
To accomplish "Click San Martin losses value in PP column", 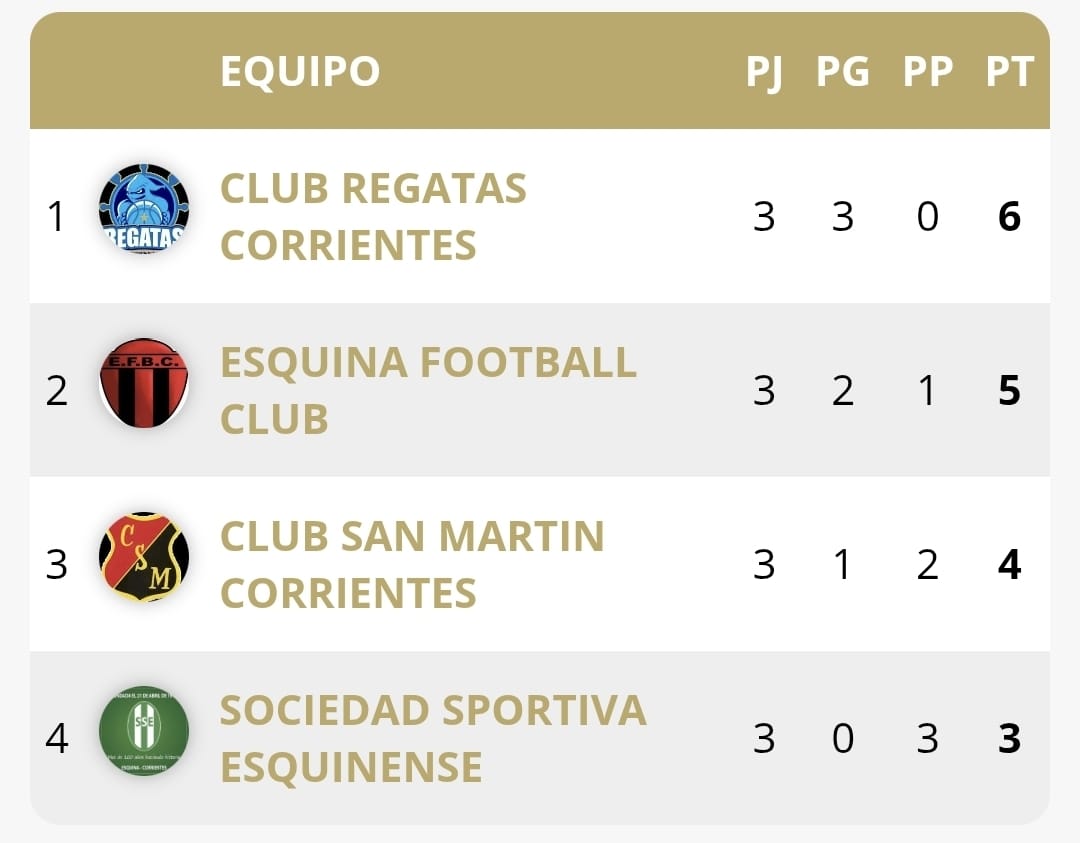I will pos(927,564).
